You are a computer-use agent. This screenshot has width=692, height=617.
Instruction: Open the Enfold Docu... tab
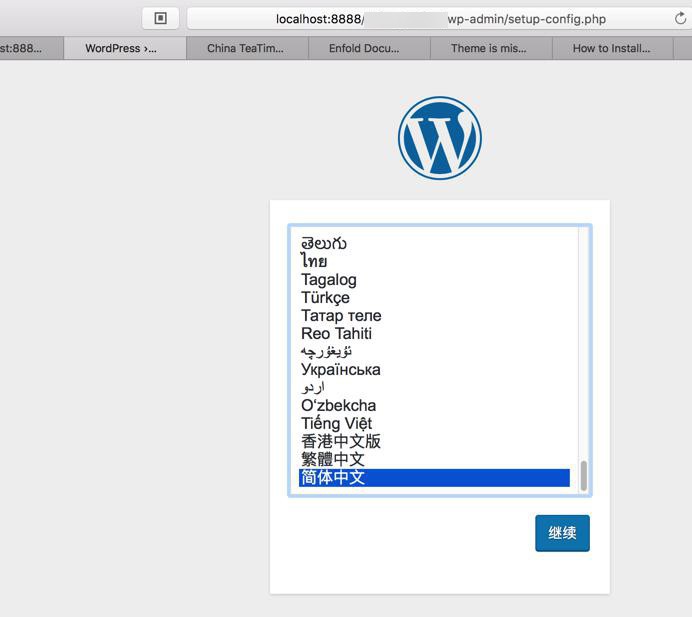369,48
